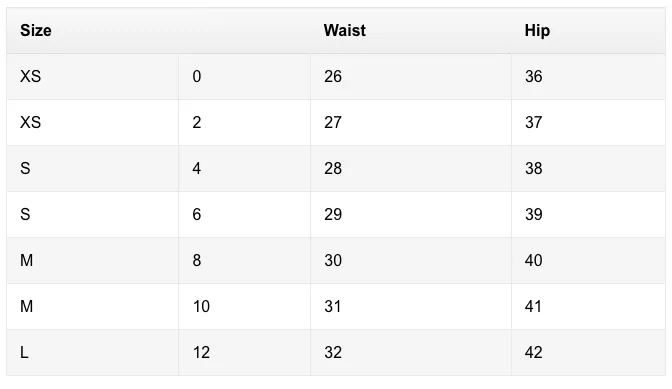Click numeric size 8 cell
Screen dimensions: 672x389
click(x=244, y=260)
